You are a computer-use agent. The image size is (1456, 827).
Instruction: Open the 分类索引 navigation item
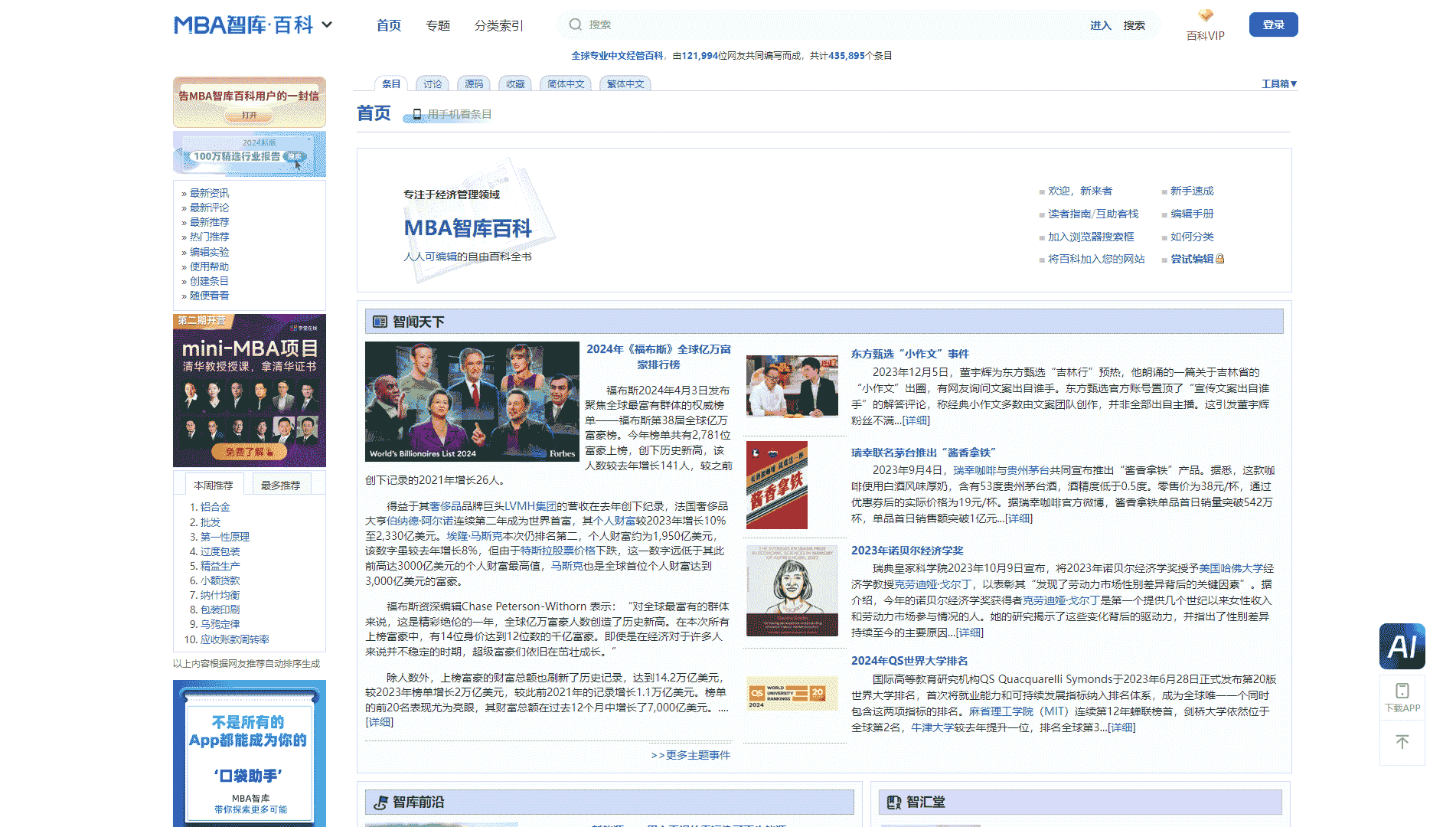pos(498,25)
